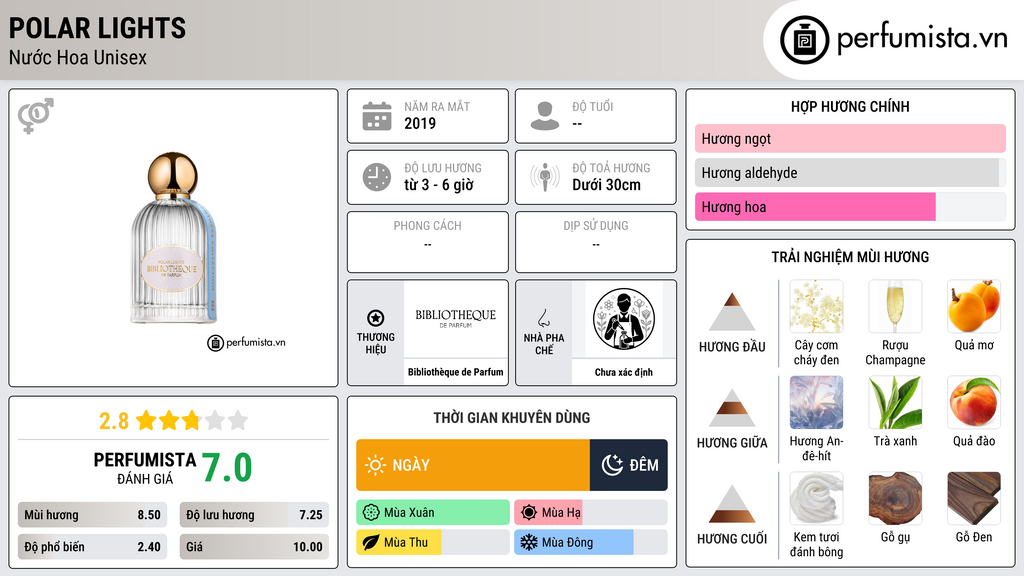Click the Hương aldehyde accord bar
The image size is (1024, 576).
(x=850, y=172)
